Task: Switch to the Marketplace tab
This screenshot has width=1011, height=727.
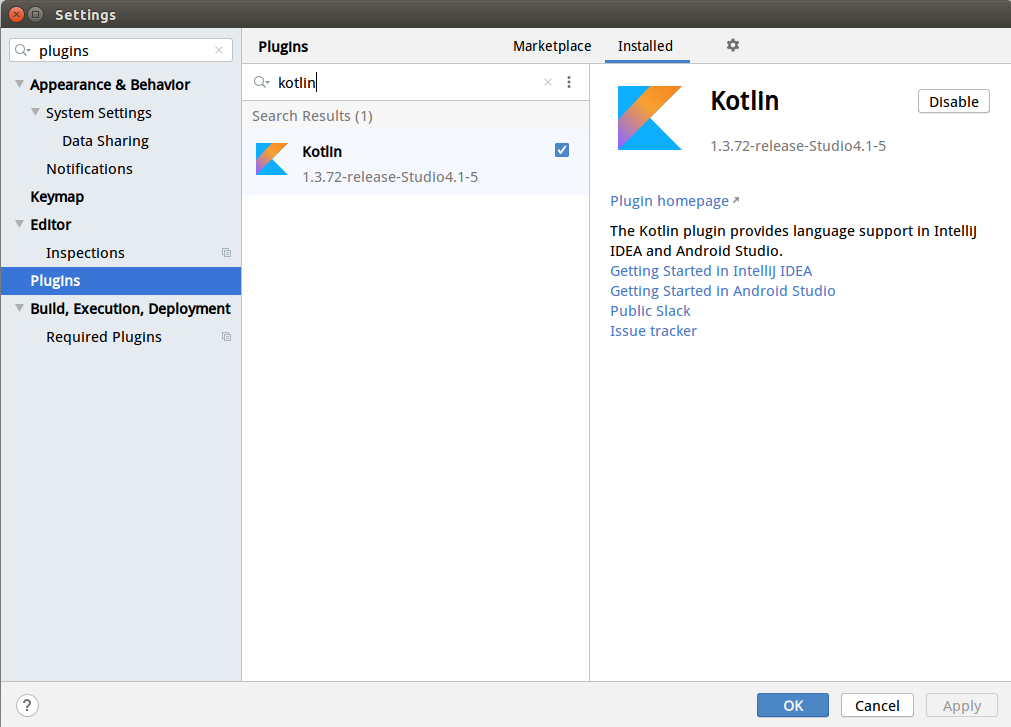Action: (552, 46)
